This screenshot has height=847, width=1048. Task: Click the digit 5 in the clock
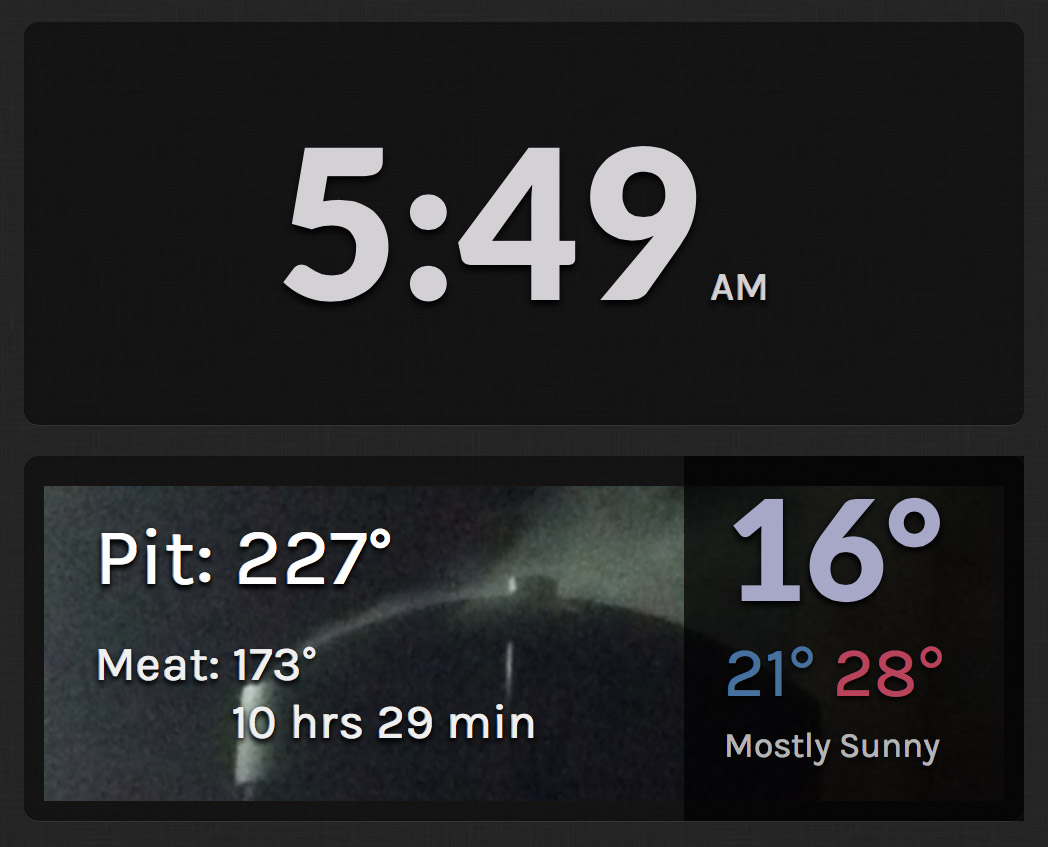click(339, 224)
